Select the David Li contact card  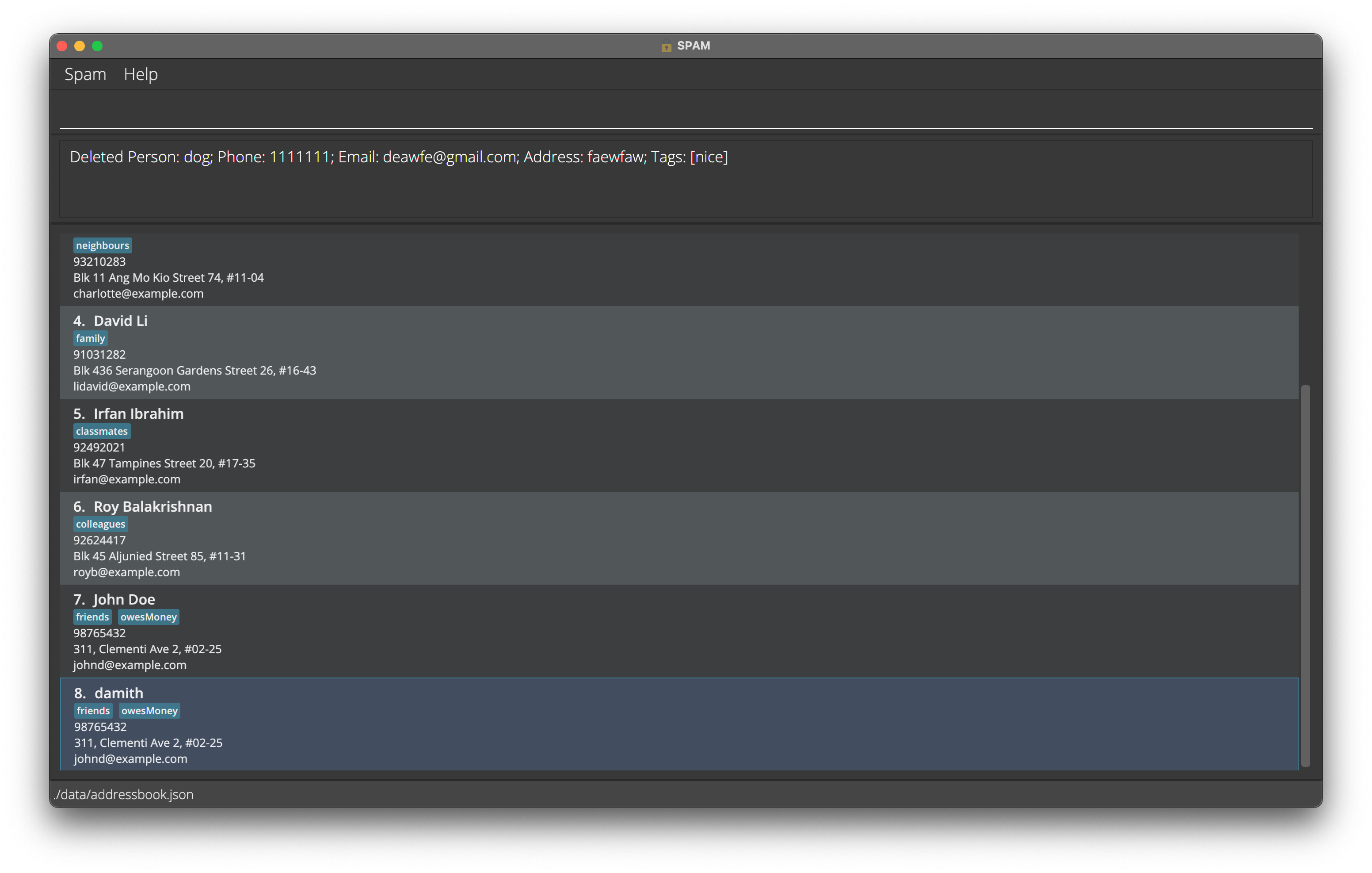point(678,352)
